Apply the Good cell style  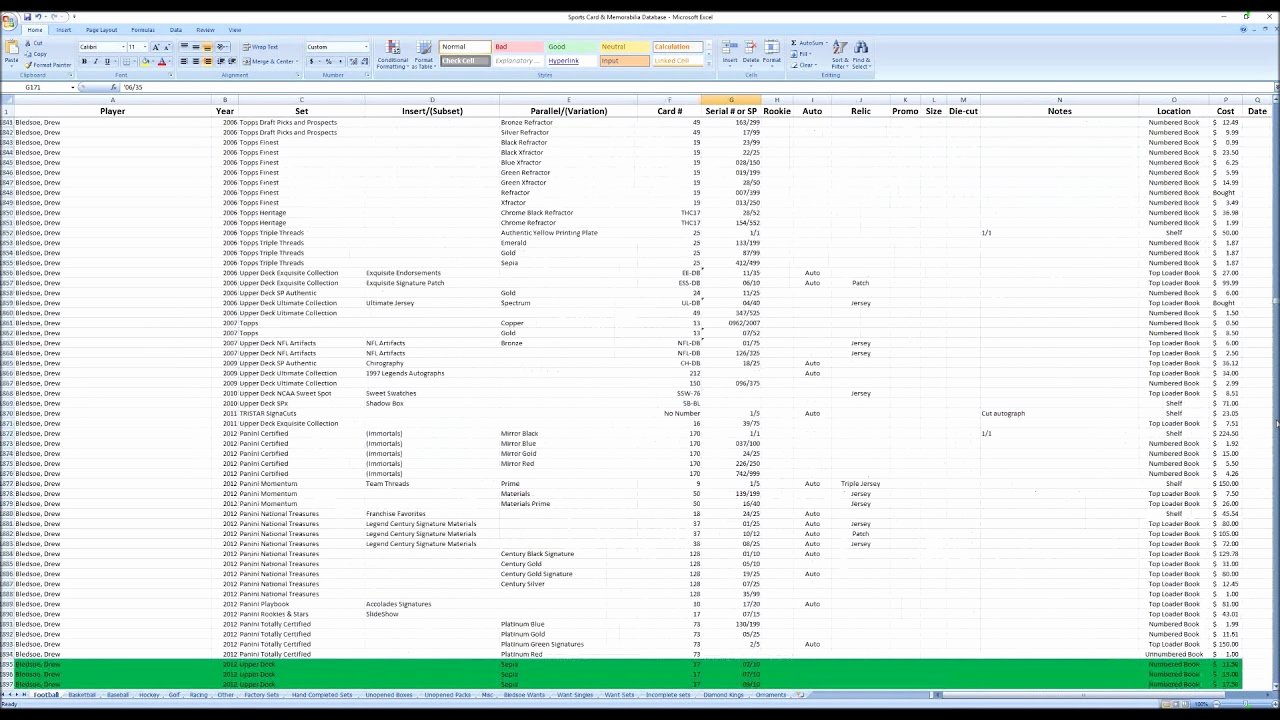pos(571,47)
